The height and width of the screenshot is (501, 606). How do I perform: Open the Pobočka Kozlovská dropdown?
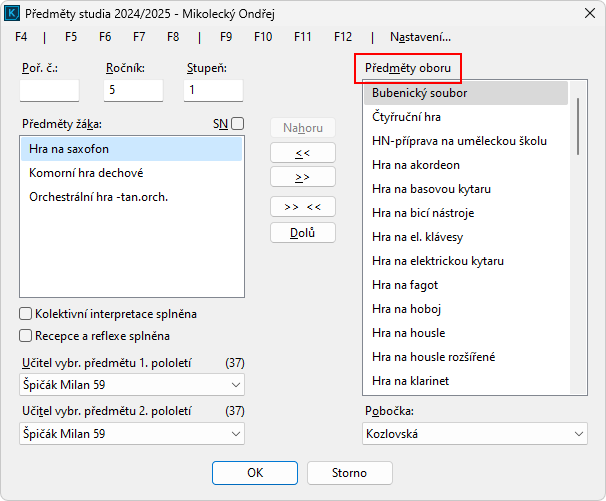click(579, 434)
